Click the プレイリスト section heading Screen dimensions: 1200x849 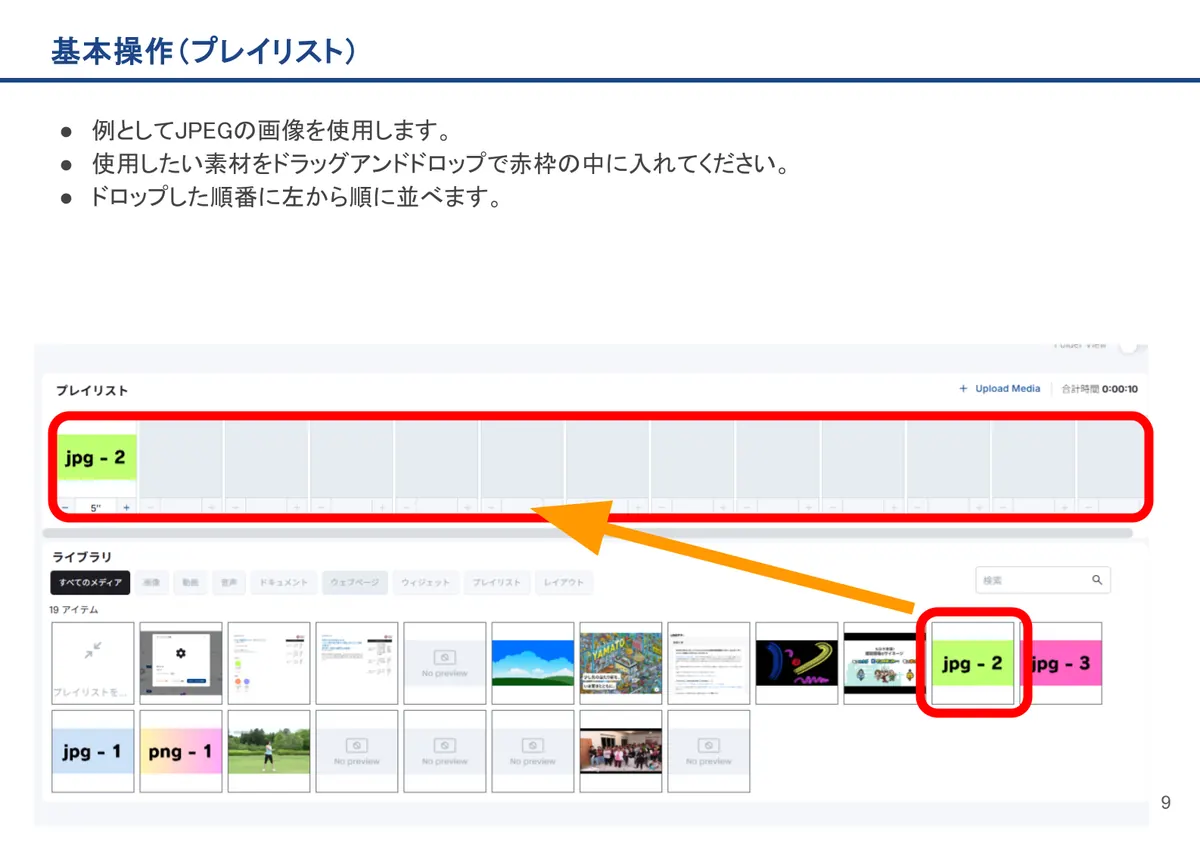point(92,391)
